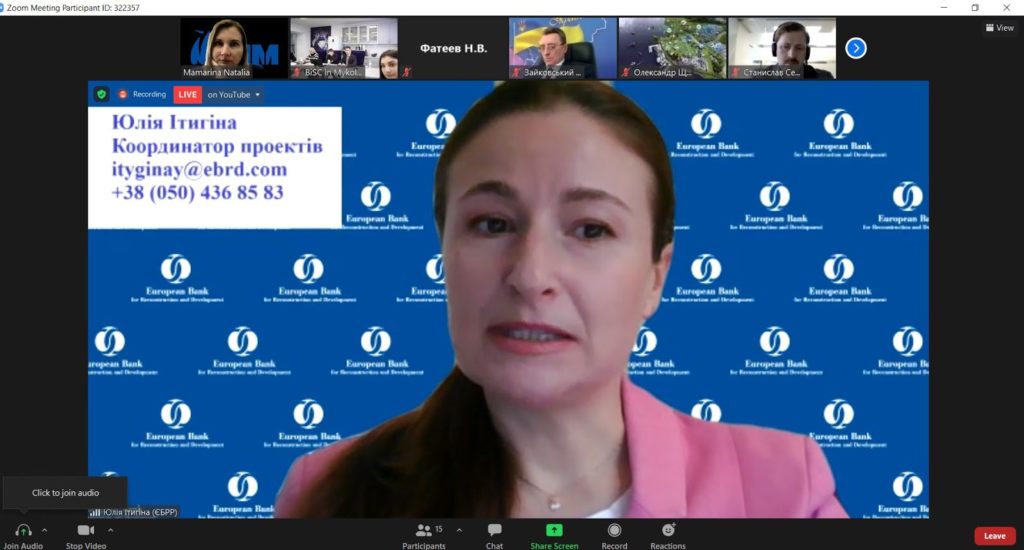
Task: Click the green encryption shield icon
Action: click(101, 94)
